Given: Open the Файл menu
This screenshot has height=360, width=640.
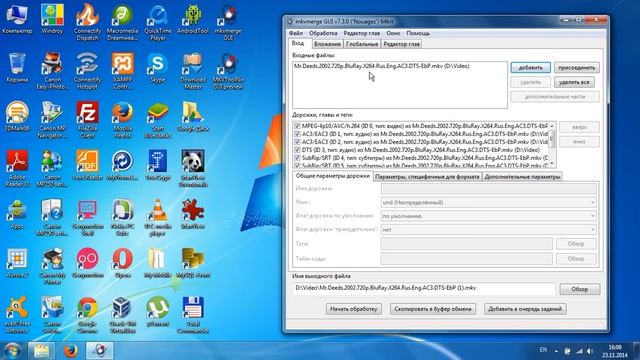Looking at the screenshot, I should click(296, 33).
